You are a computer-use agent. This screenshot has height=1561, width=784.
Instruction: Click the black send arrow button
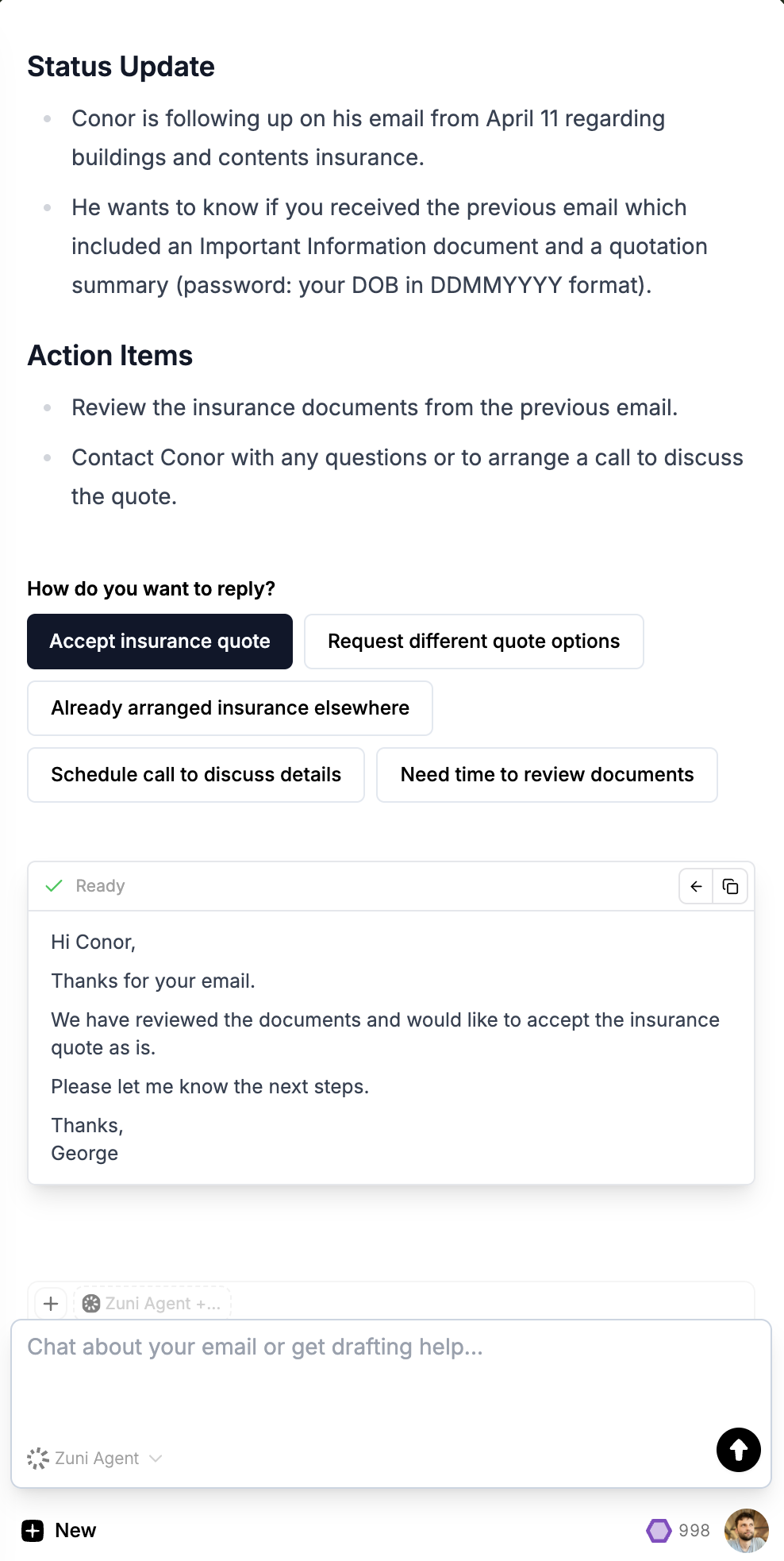coord(738,1450)
